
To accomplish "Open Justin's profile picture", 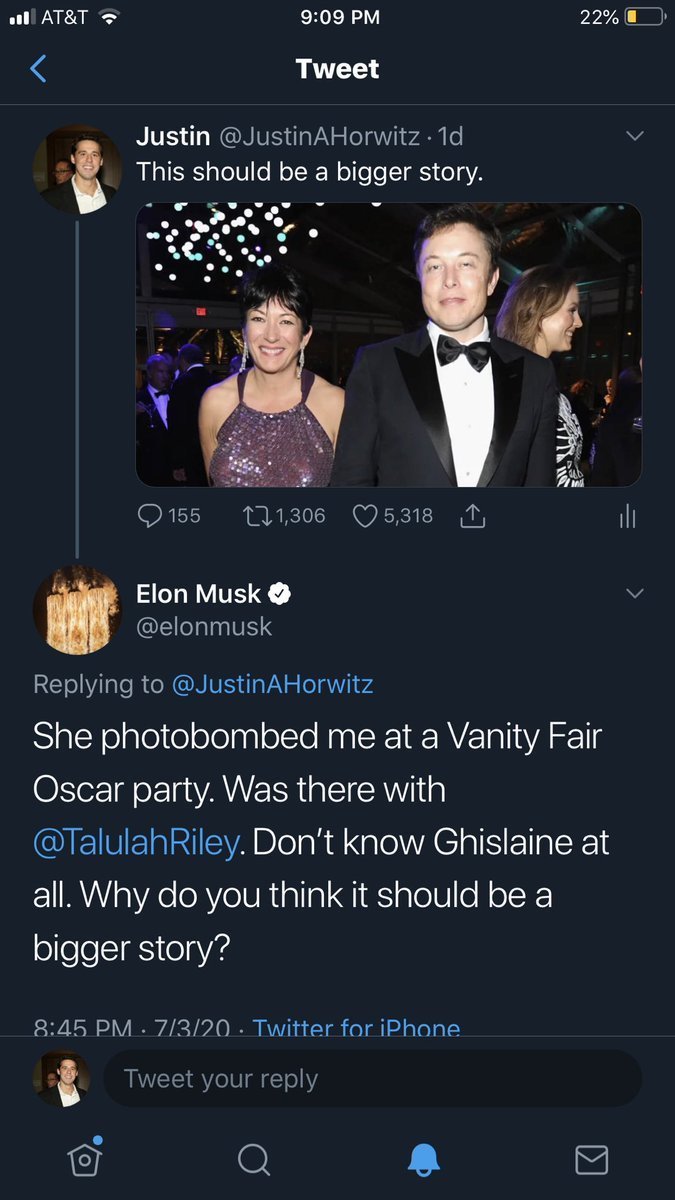I will click(78, 170).
